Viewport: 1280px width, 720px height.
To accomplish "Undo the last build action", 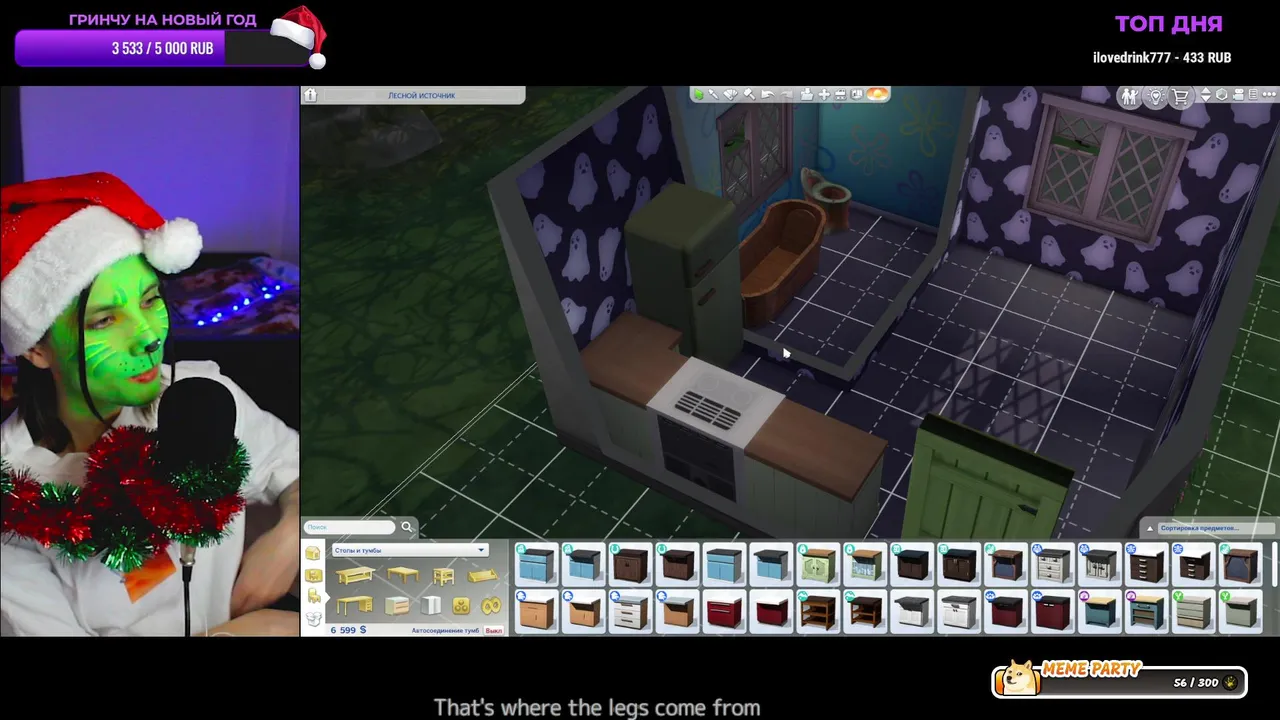I will pyautogui.click(x=768, y=94).
